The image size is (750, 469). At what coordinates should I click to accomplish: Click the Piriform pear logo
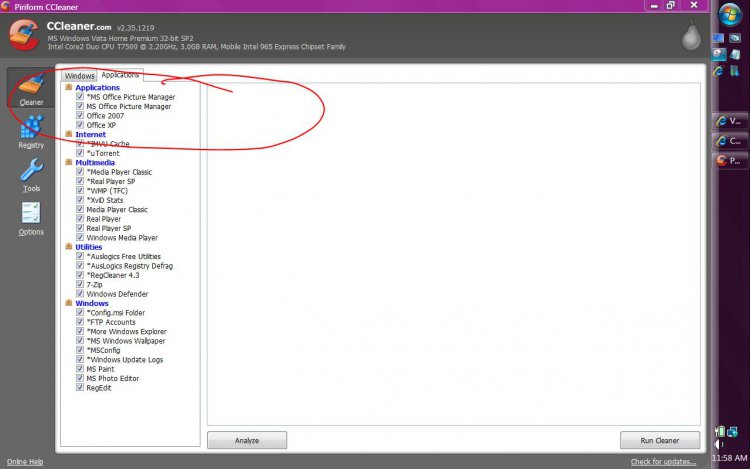691,35
